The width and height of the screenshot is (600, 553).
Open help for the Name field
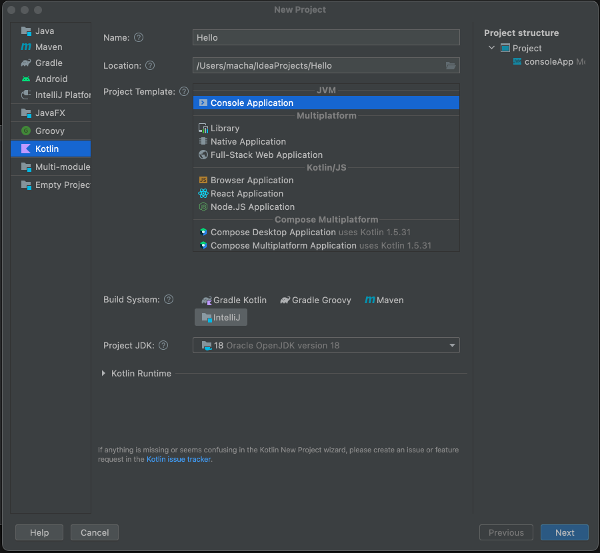point(139,38)
